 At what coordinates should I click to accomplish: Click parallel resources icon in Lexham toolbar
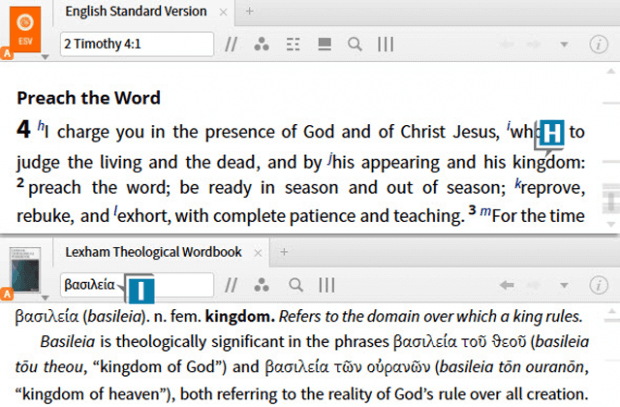click(x=231, y=285)
